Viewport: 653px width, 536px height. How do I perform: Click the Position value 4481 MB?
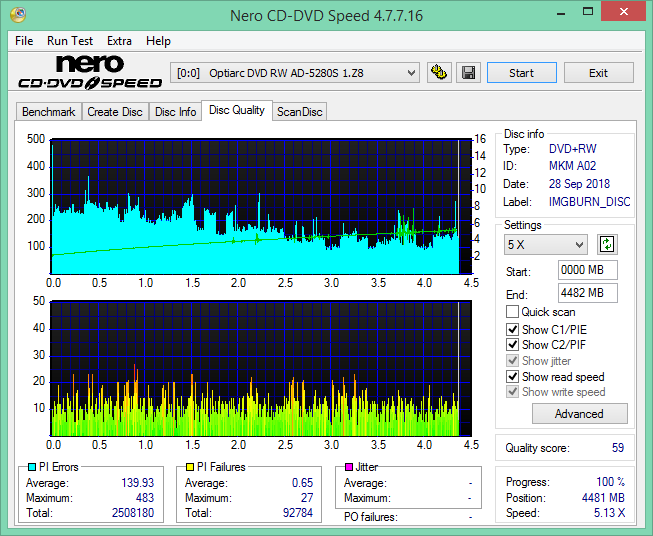[603, 498]
